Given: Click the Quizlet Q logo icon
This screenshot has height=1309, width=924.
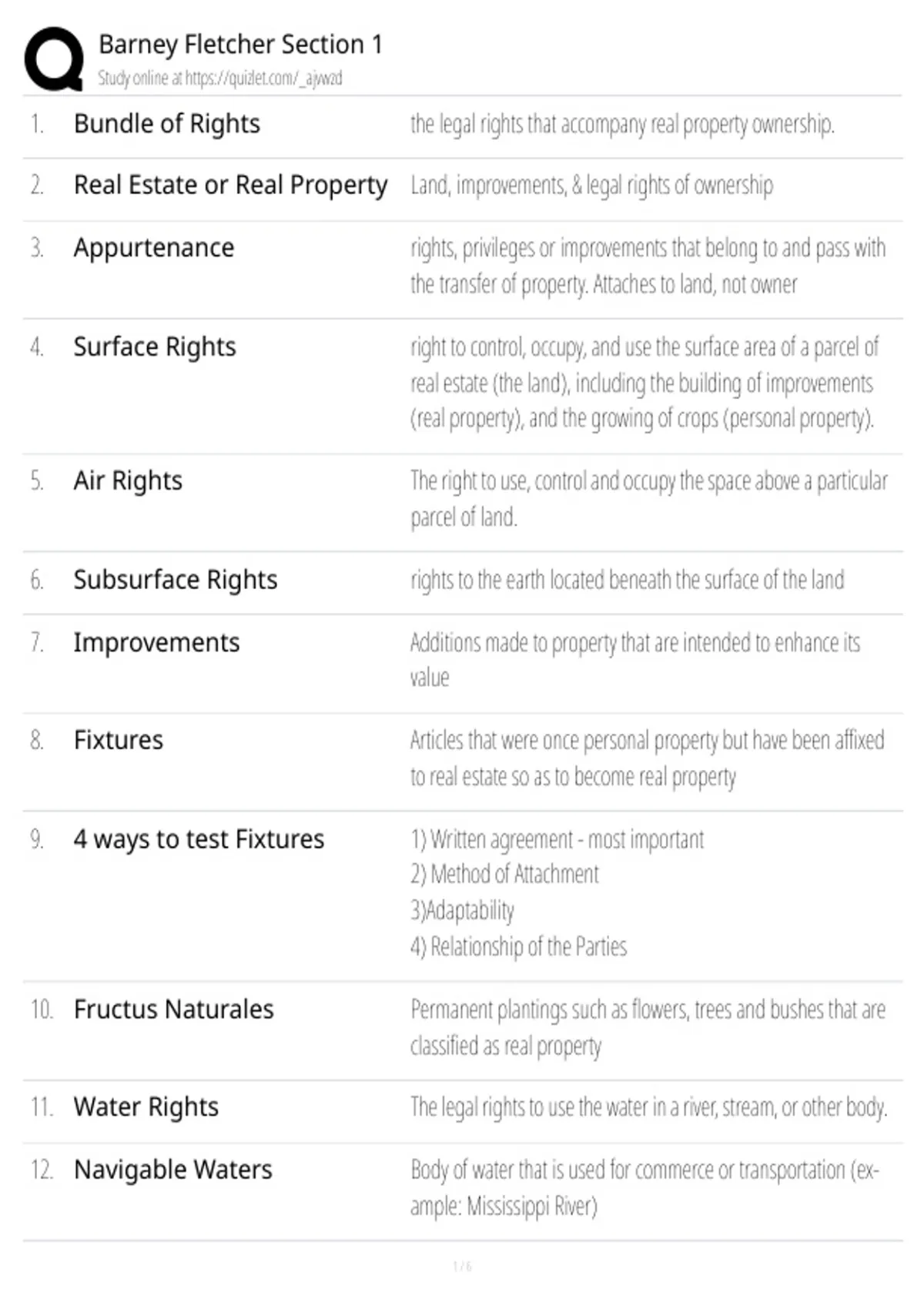Looking at the screenshot, I should pos(54,59).
